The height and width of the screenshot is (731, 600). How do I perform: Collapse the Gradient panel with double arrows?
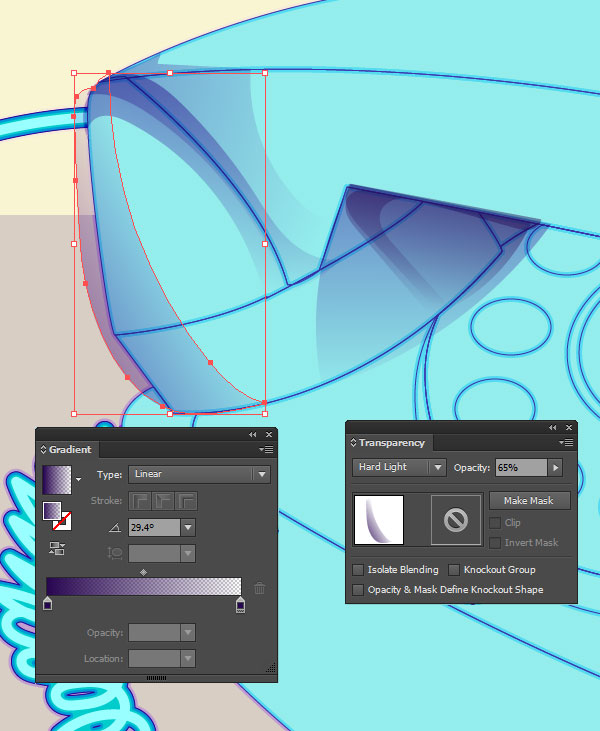(253, 434)
